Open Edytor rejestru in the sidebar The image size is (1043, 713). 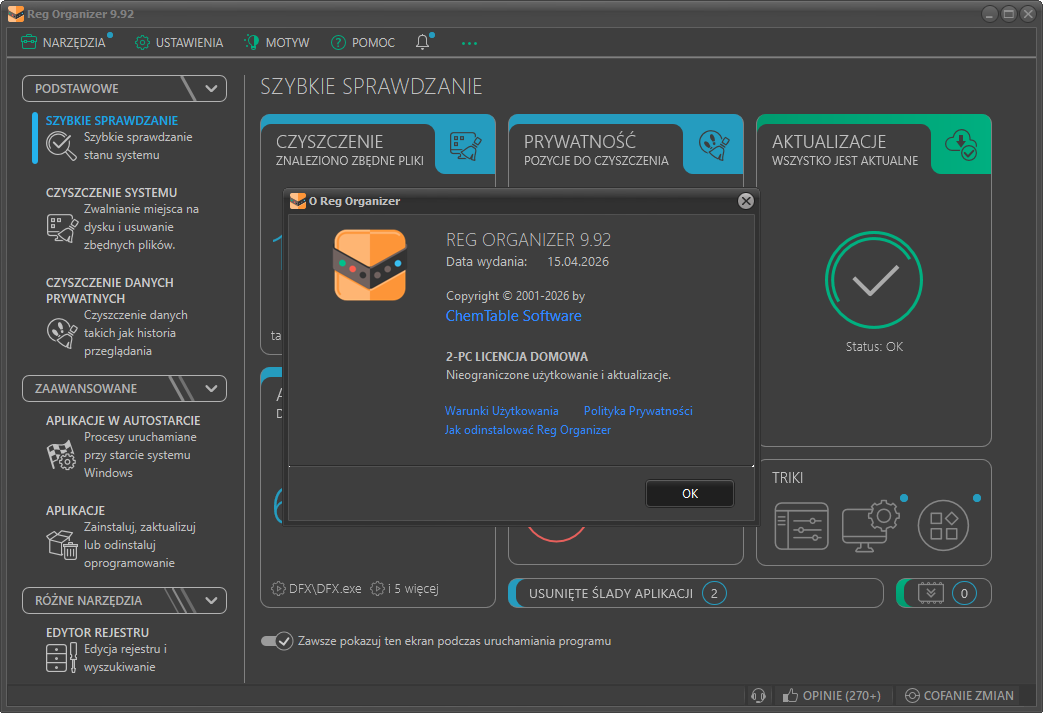97,633
